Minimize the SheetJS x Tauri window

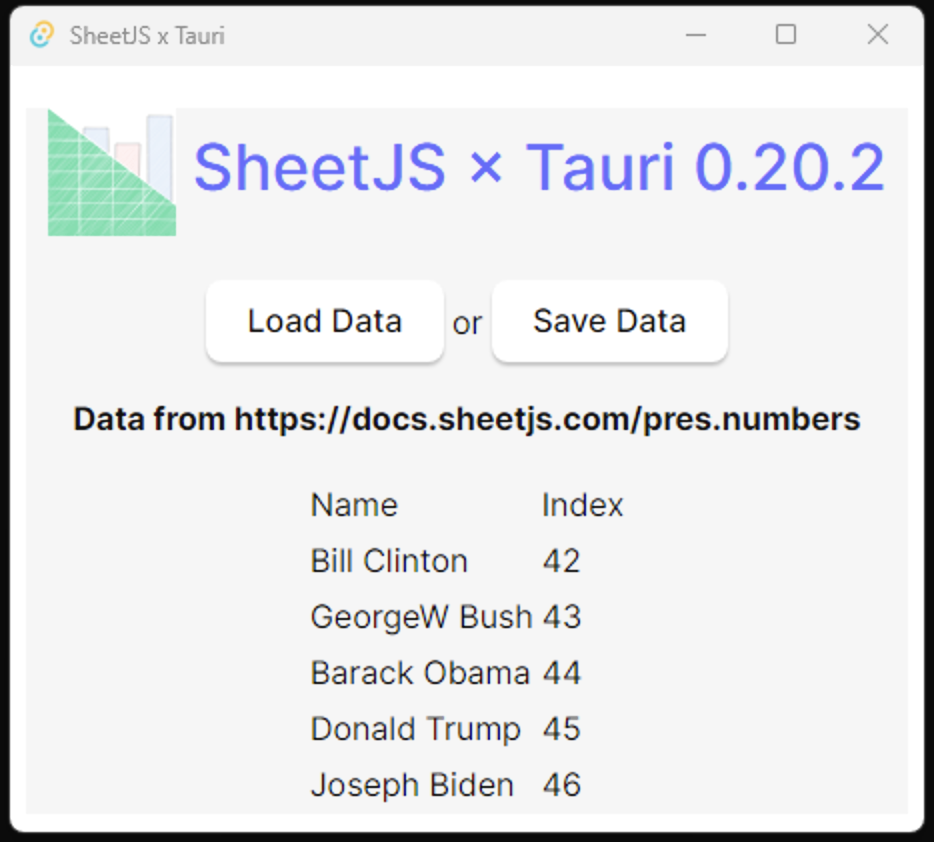(696, 35)
